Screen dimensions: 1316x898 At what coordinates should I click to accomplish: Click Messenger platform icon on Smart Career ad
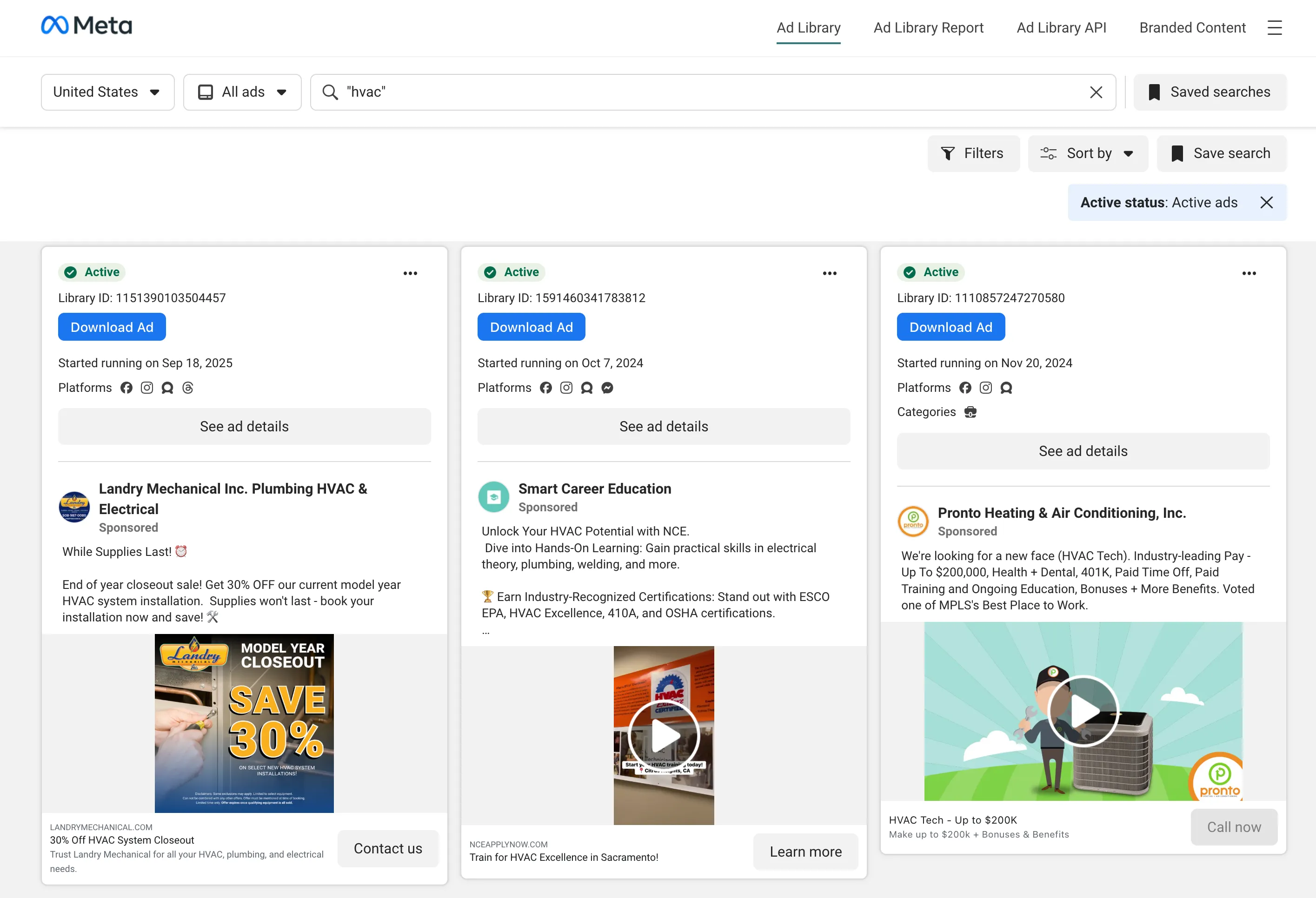607,388
